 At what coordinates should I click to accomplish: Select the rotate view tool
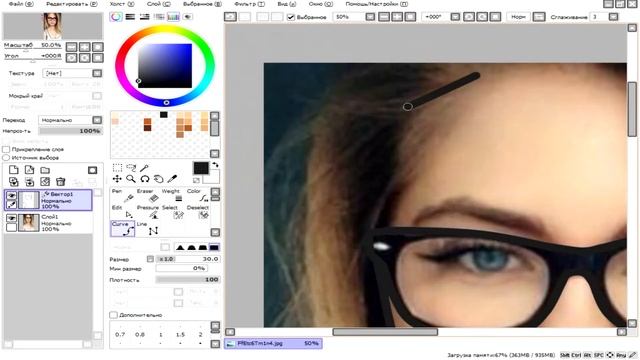(x=144, y=179)
